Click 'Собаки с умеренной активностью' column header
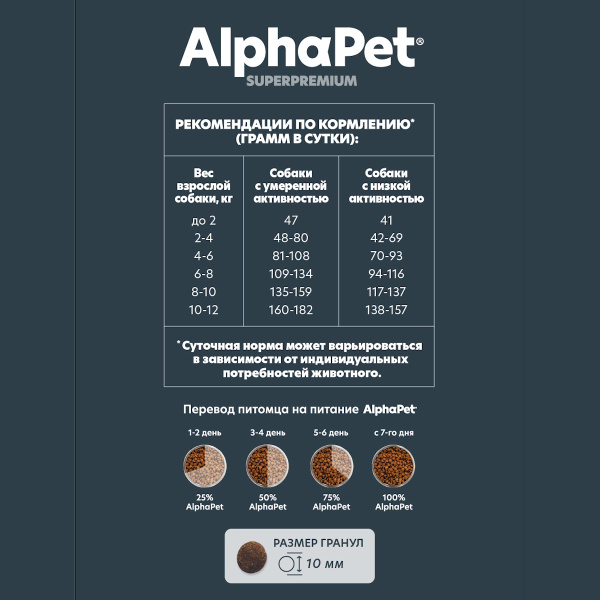600x600 pixels. 291,186
